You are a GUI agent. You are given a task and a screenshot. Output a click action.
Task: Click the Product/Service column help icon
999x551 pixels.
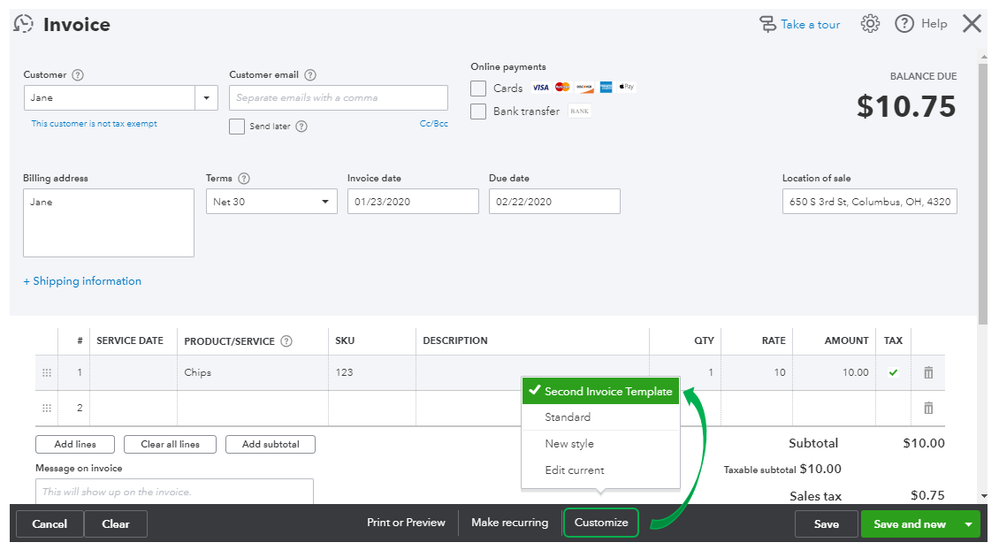pos(287,341)
